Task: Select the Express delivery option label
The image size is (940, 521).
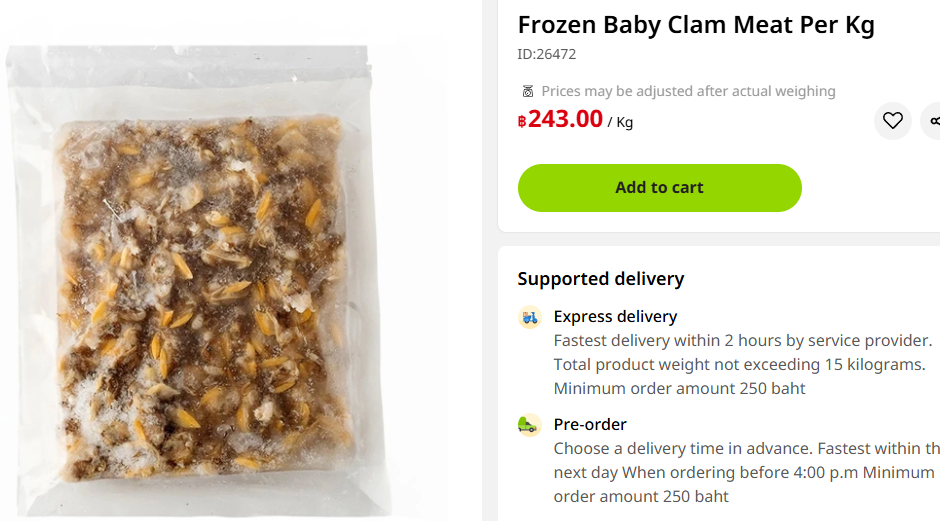Action: (615, 317)
